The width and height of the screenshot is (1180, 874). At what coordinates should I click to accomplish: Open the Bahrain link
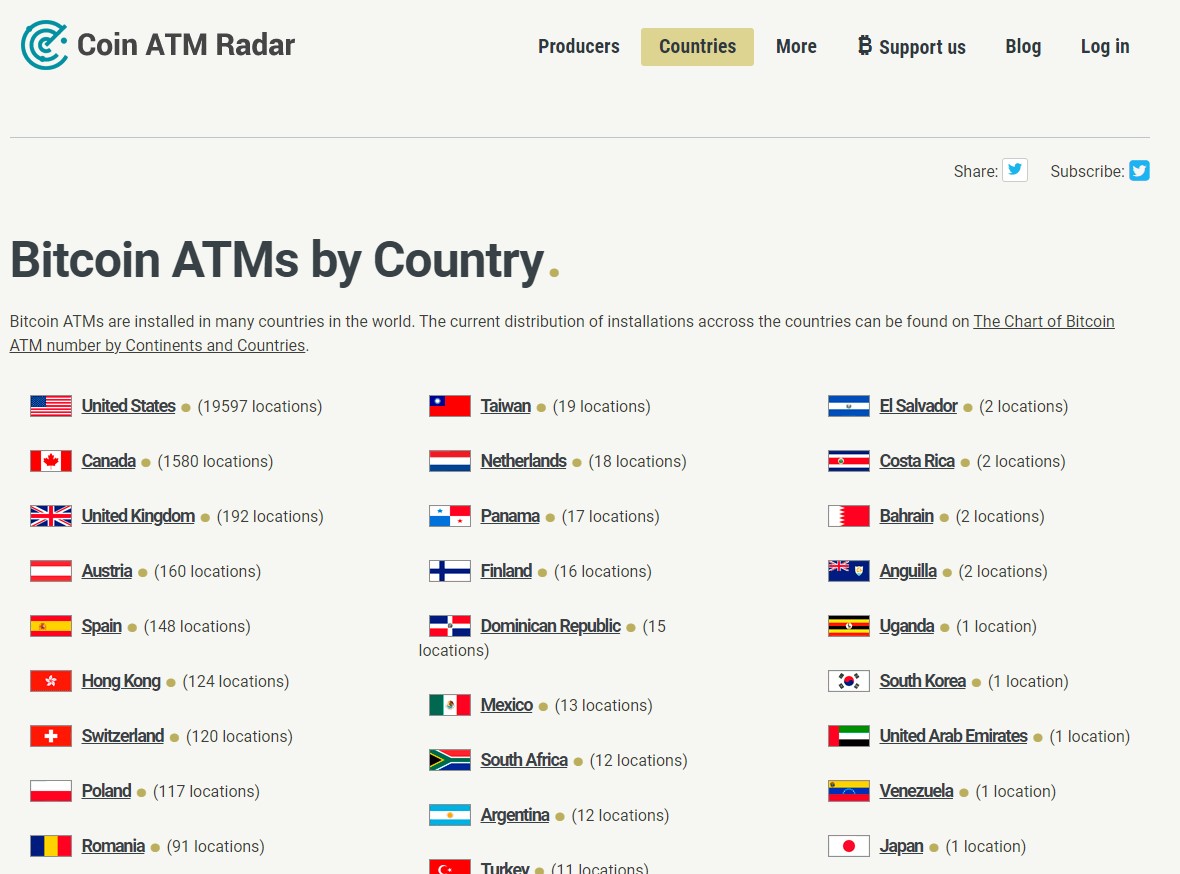907,516
